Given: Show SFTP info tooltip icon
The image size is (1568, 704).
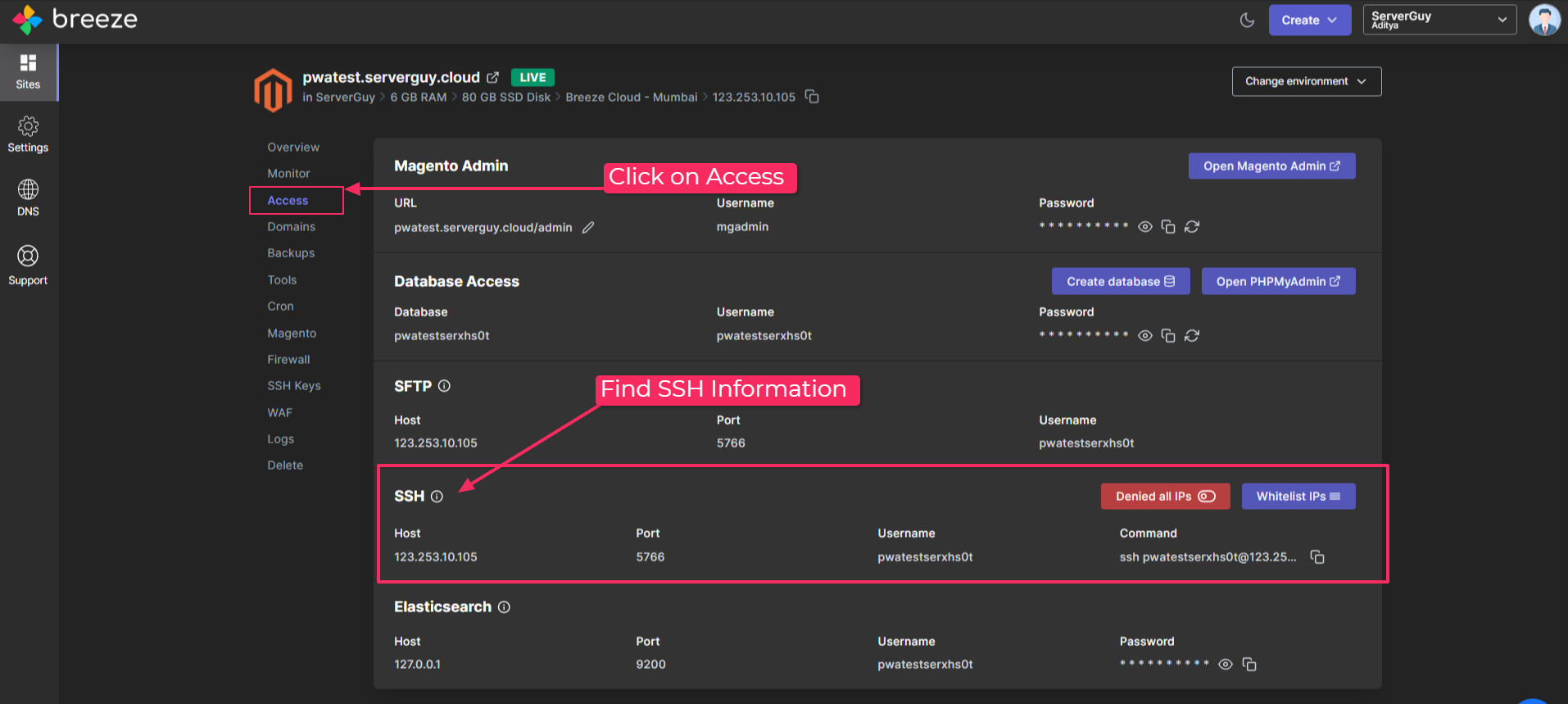Looking at the screenshot, I should click(444, 386).
